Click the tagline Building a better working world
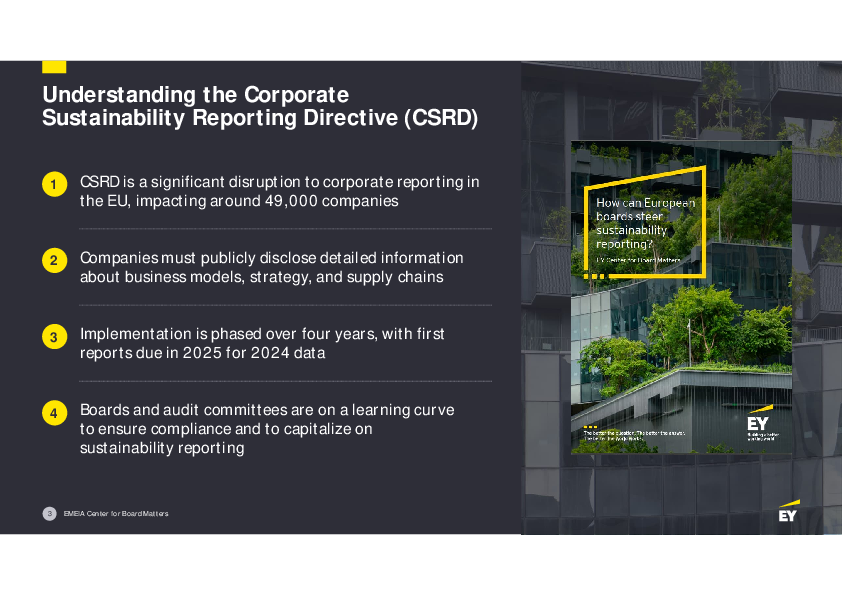 click(760, 436)
